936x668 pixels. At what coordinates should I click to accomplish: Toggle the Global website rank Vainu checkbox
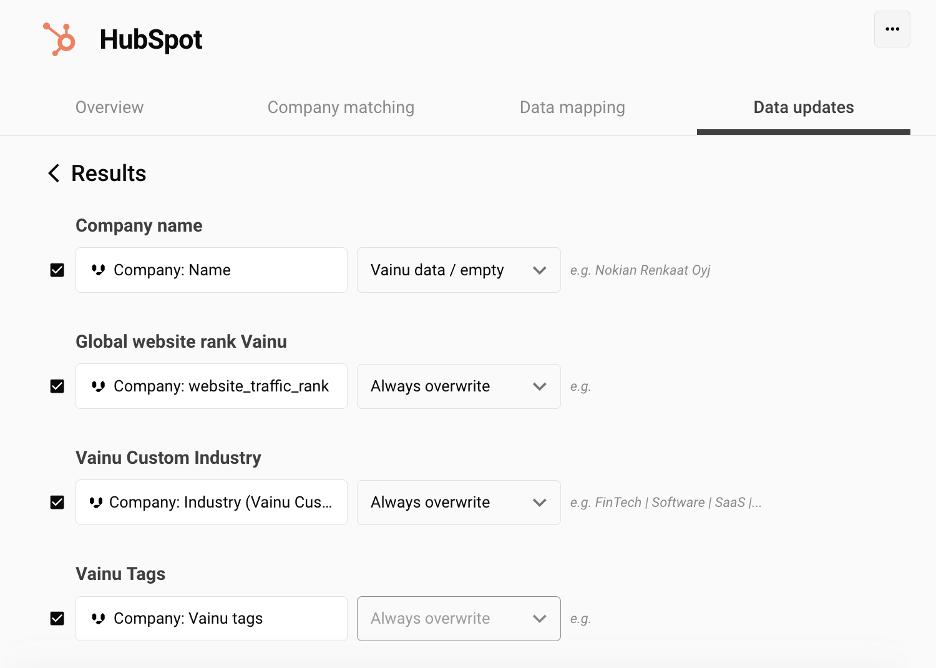[x=57, y=386]
